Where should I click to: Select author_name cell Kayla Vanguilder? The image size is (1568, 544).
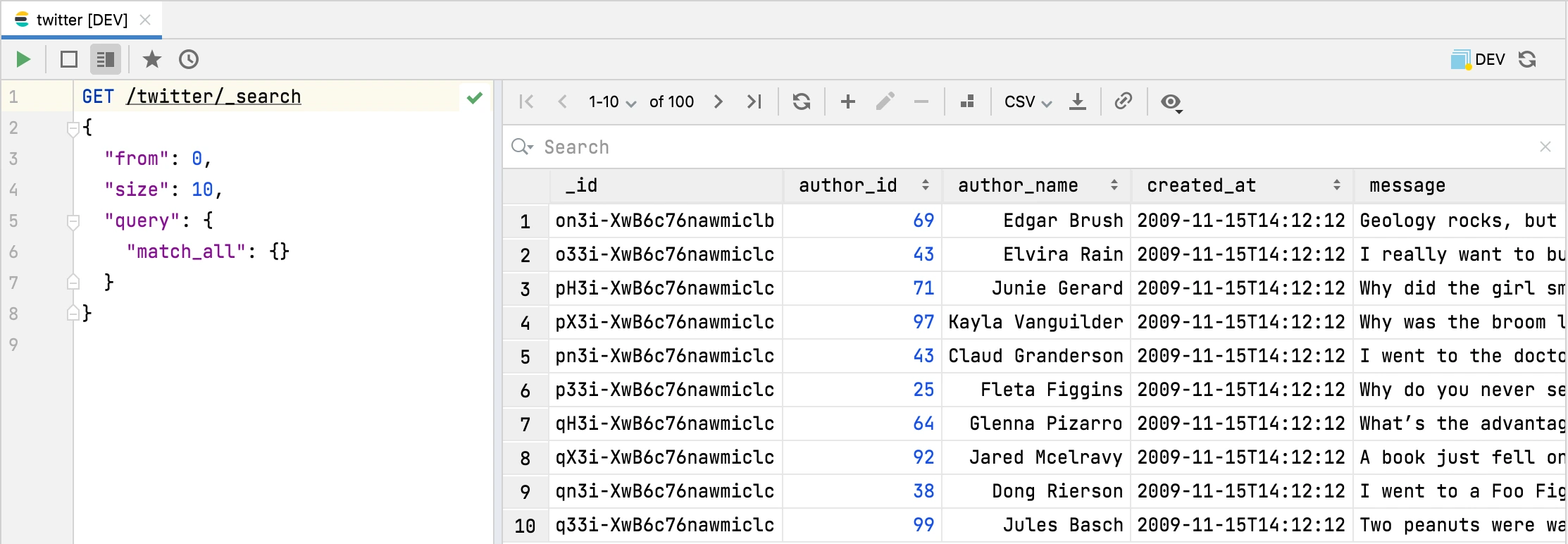point(1037,322)
